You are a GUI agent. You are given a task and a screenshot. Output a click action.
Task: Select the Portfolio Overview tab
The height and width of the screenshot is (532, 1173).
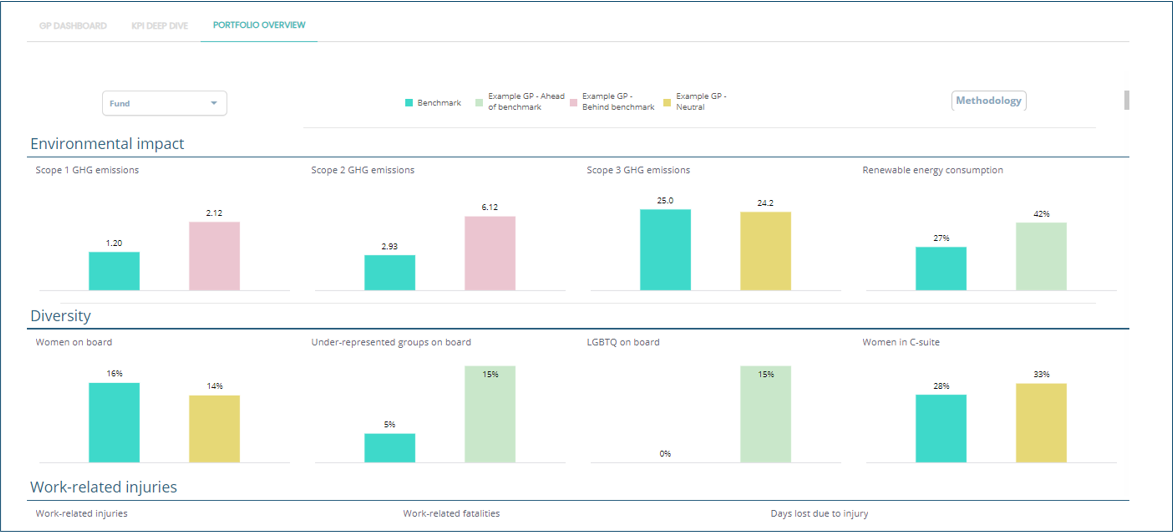point(259,25)
